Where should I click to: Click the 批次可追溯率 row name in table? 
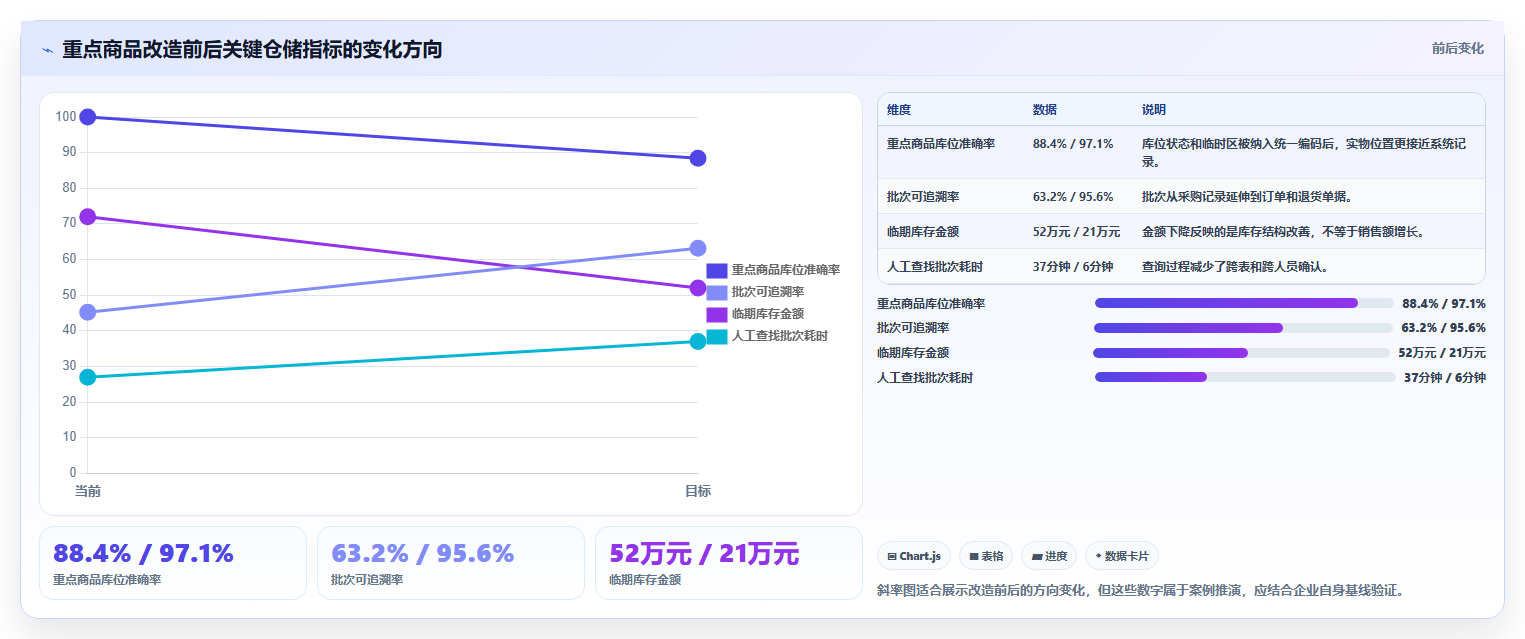pyautogui.click(x=923, y=196)
